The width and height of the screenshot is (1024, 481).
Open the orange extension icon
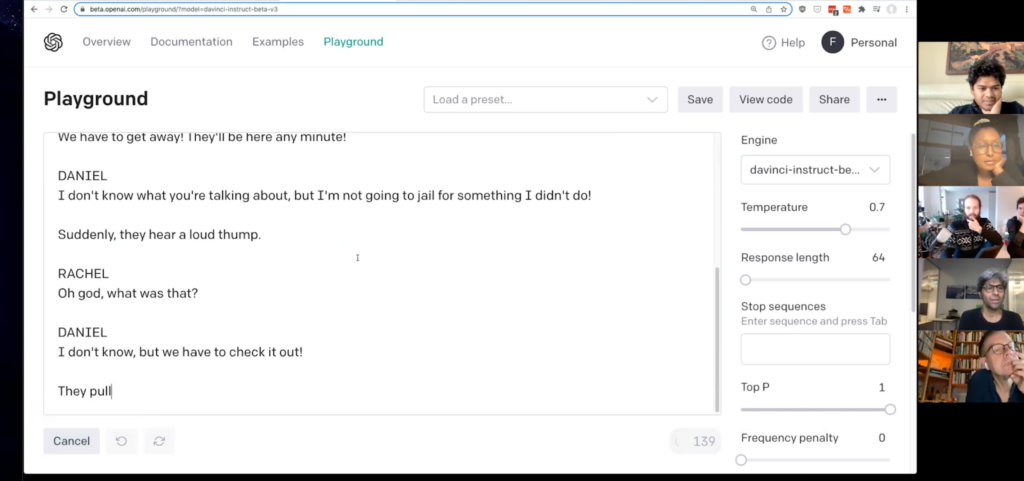847,9
